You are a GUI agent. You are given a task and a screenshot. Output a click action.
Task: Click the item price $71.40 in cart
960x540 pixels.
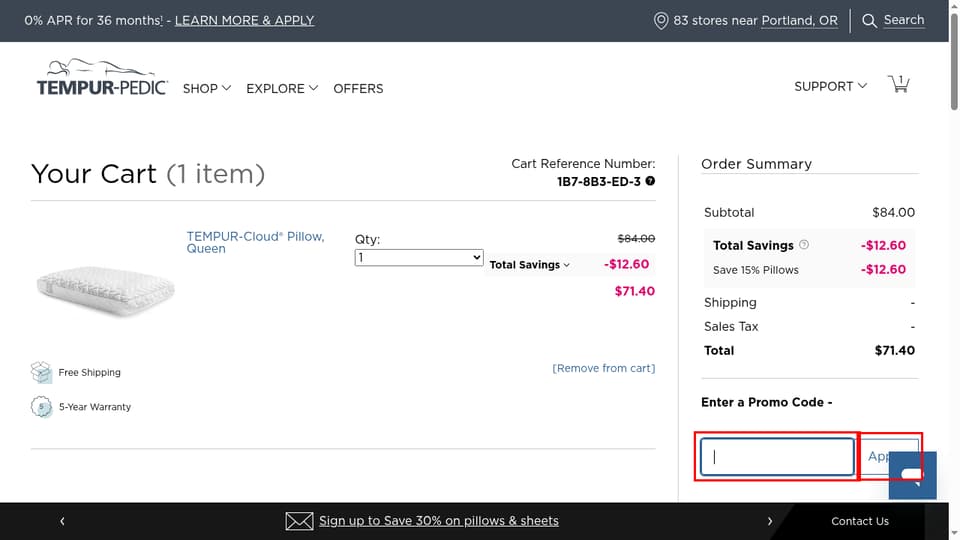coord(634,291)
